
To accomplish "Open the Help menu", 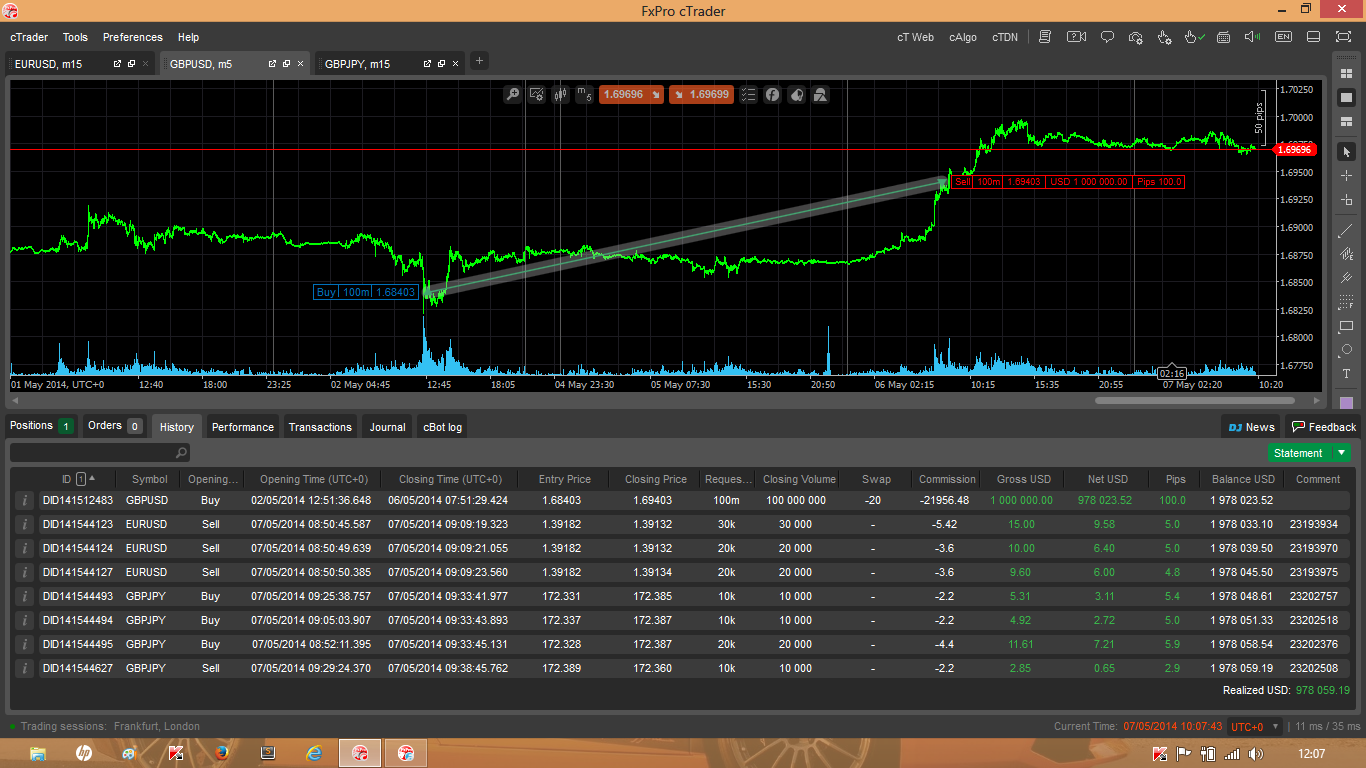I will pos(188,37).
